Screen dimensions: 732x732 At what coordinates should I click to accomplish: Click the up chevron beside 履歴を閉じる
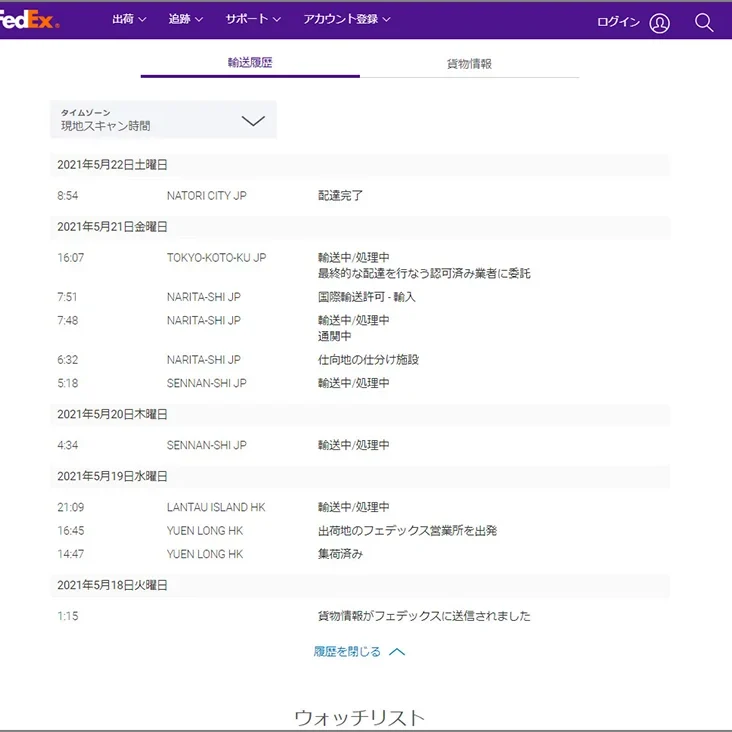click(397, 652)
